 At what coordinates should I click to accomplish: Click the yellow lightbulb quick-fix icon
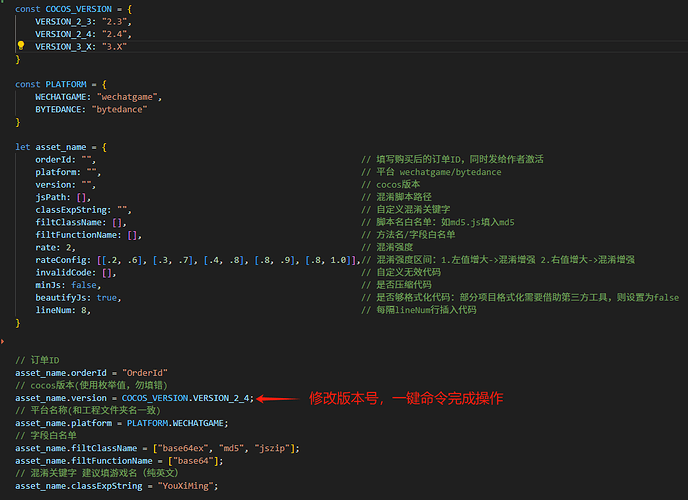[x=21, y=46]
